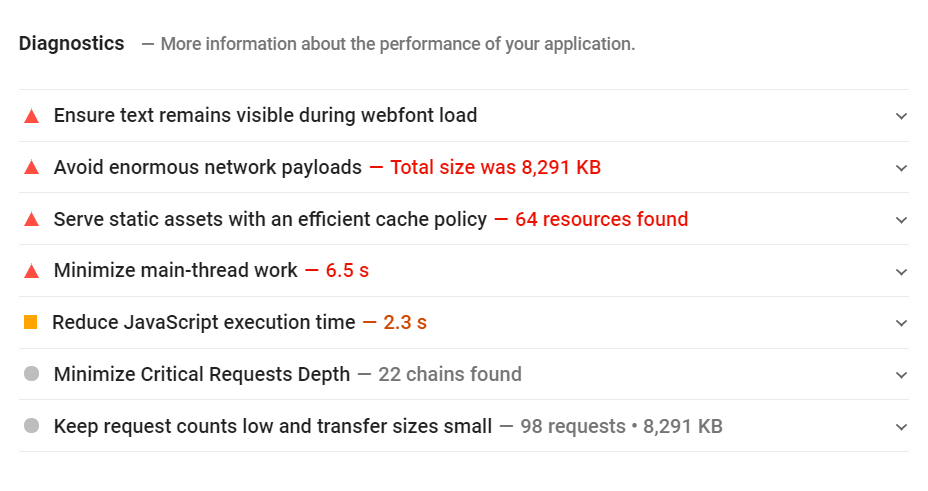The image size is (928, 491).
Task: Click orange square icon for JavaScript execution time
Action: point(30,322)
